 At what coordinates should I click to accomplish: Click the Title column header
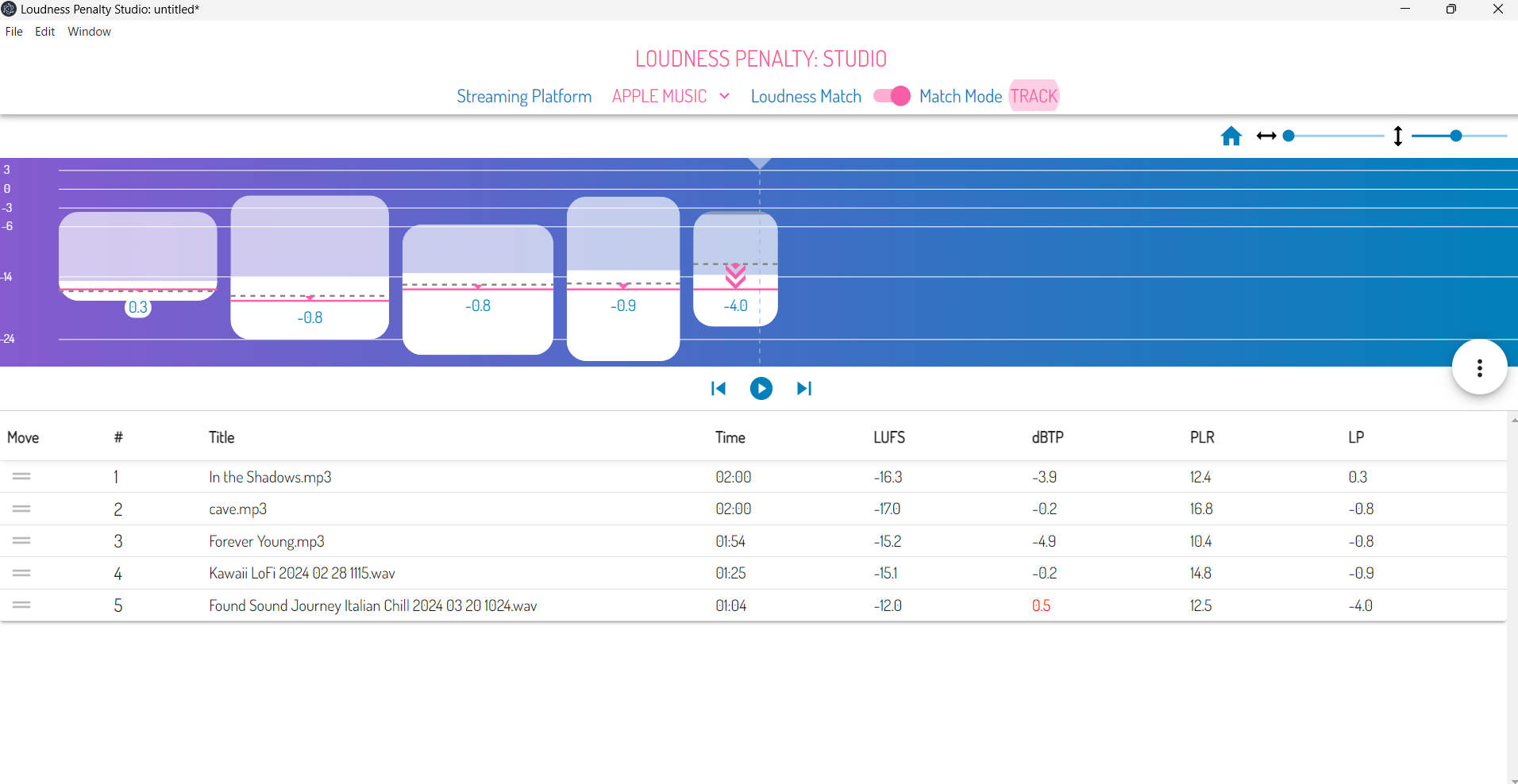click(222, 437)
